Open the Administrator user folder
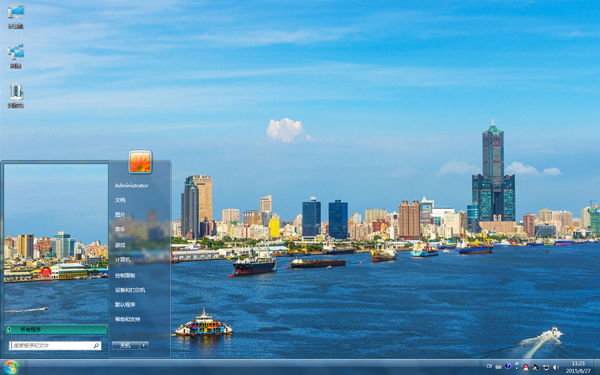 tap(131, 186)
